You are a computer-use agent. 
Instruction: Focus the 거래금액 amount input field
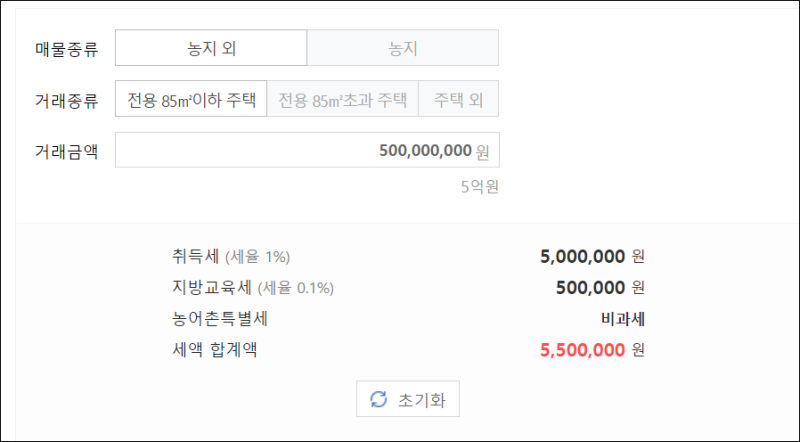307,150
